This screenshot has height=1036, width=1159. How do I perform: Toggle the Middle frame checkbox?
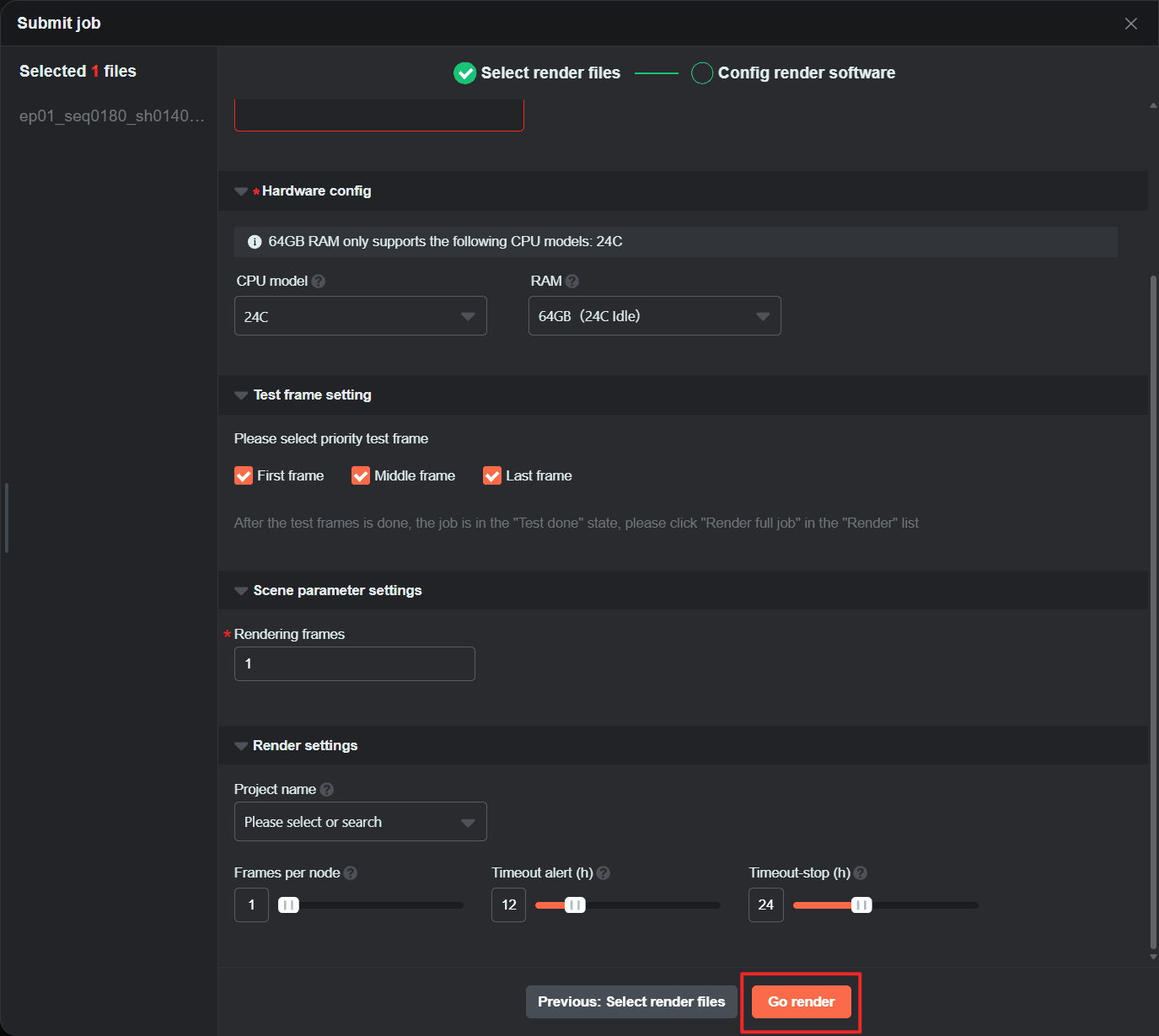(x=361, y=476)
